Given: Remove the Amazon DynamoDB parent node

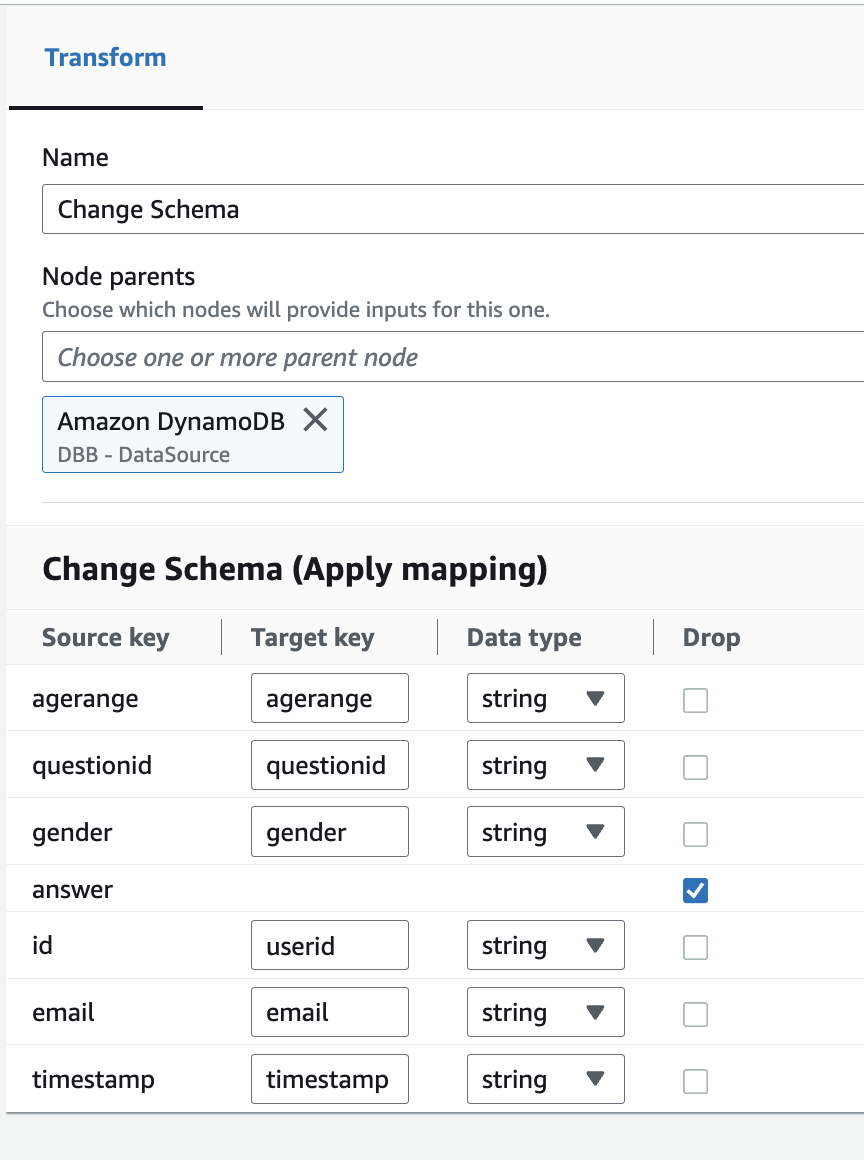Looking at the screenshot, I should point(315,420).
